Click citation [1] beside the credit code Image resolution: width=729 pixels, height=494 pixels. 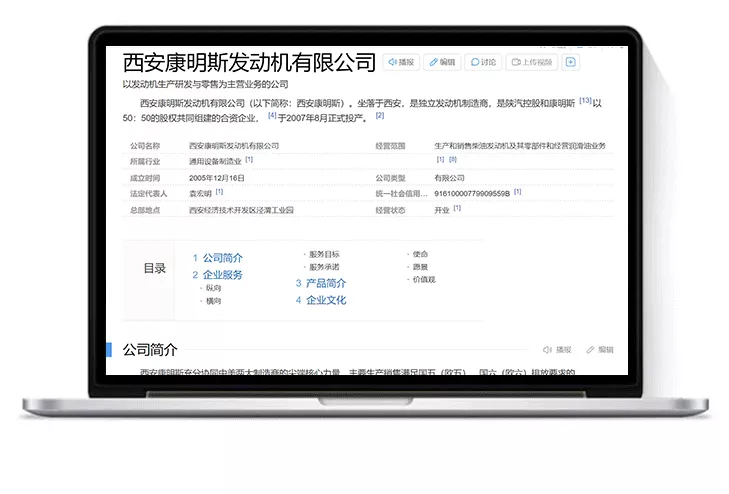point(517,191)
